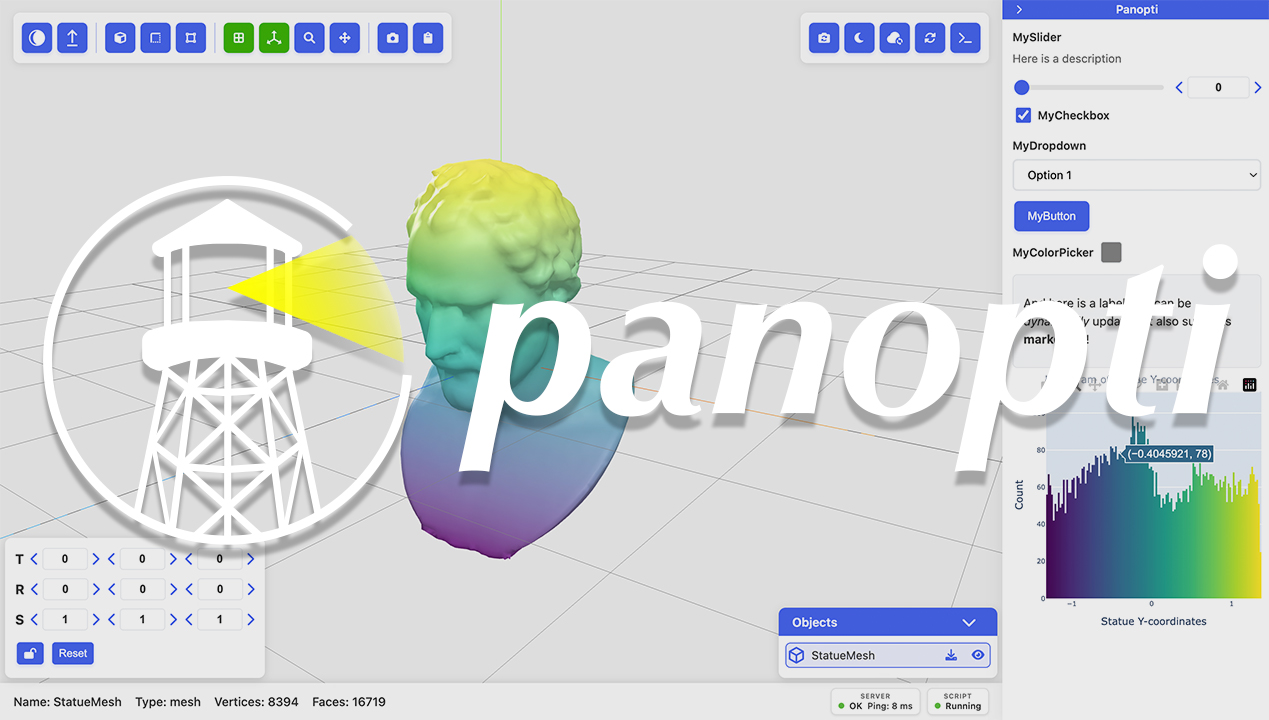Click the second R rotation input field
This screenshot has height=720, width=1269.
click(x=142, y=589)
